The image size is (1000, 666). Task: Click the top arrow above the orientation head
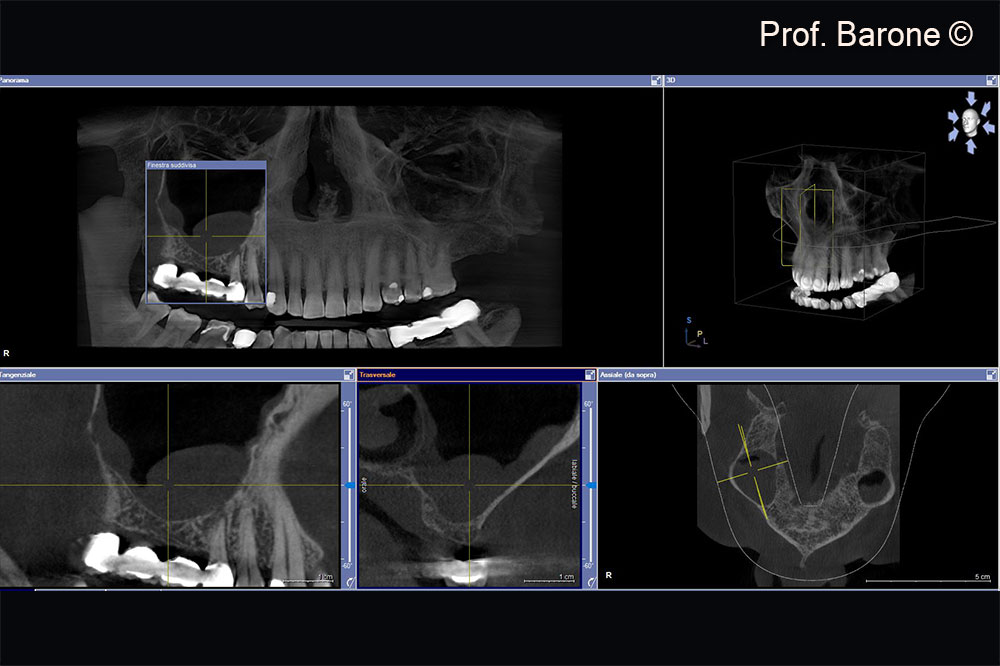[x=970, y=98]
